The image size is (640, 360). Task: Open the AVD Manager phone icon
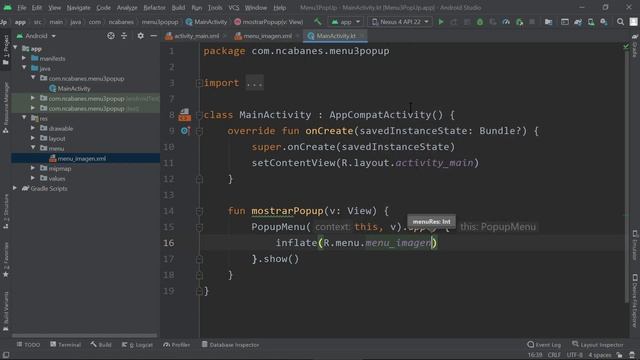(591, 22)
